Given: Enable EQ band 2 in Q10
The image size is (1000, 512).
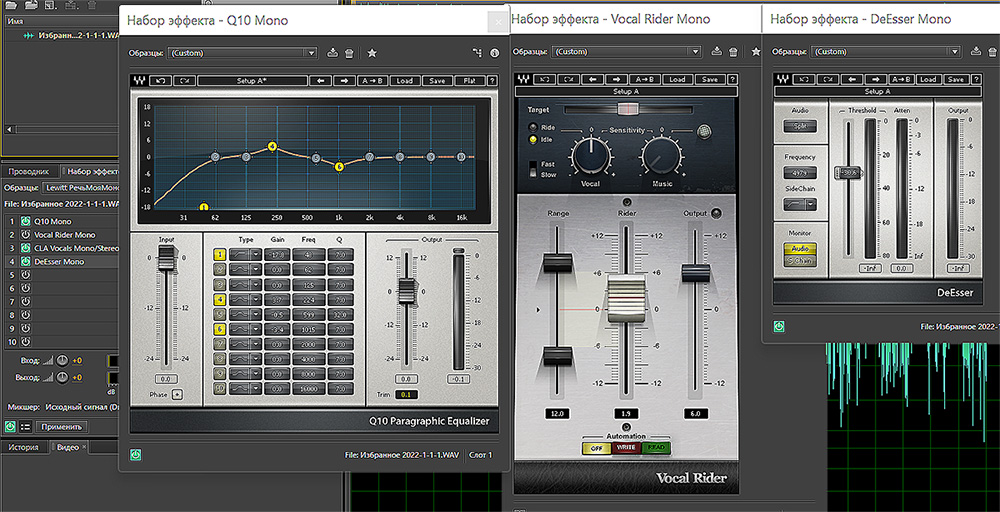Looking at the screenshot, I should [219, 270].
